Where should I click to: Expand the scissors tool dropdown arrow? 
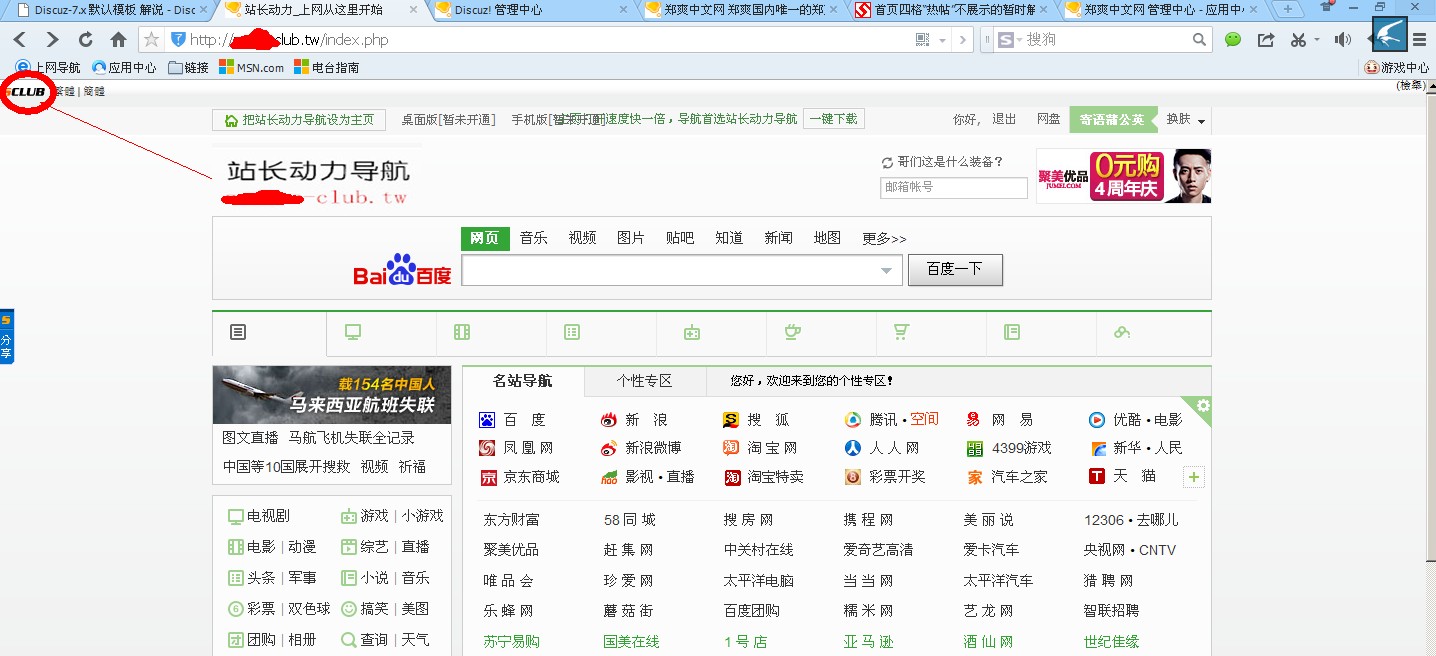(1316, 40)
